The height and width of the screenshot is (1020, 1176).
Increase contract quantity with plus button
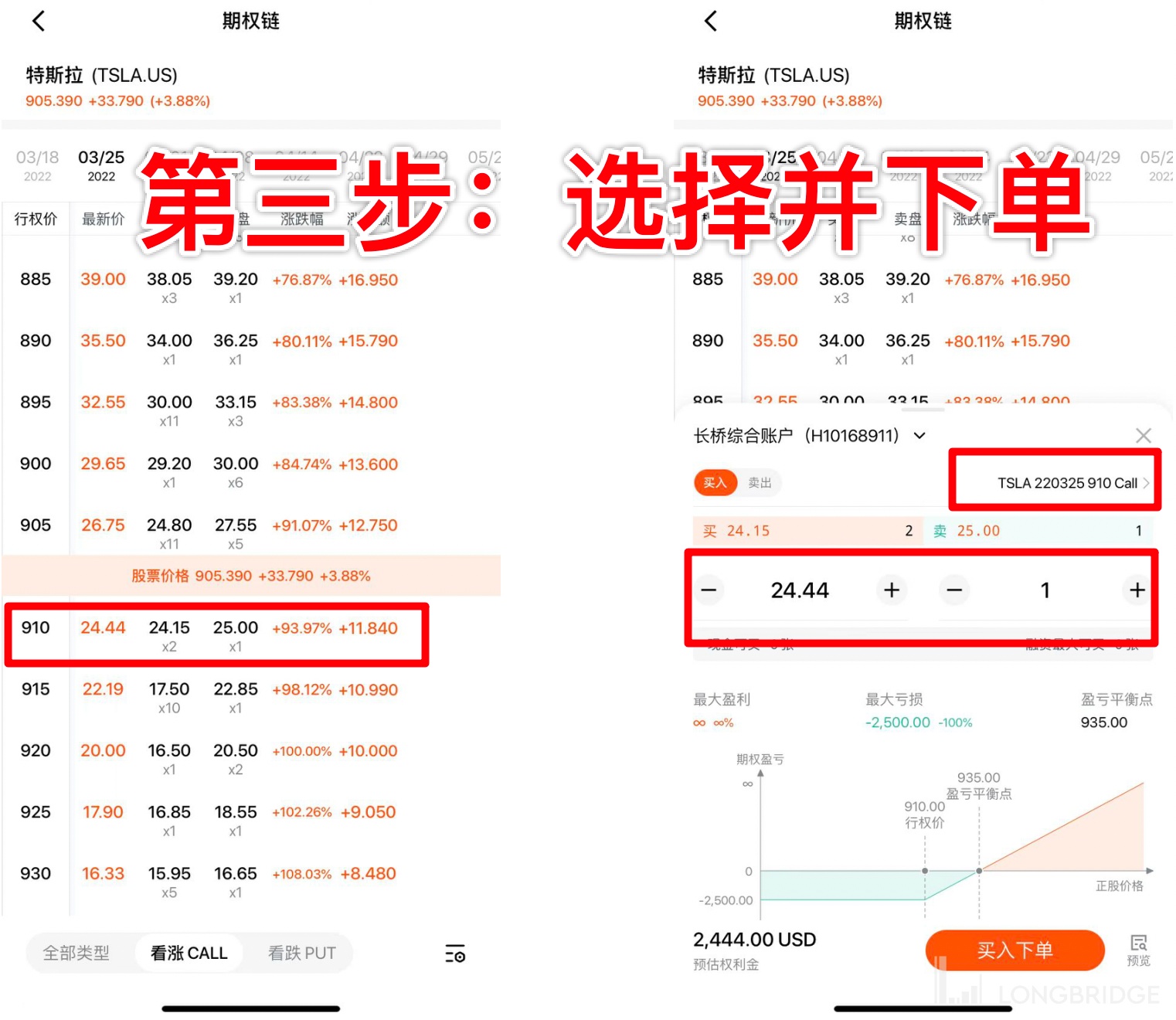1137,590
